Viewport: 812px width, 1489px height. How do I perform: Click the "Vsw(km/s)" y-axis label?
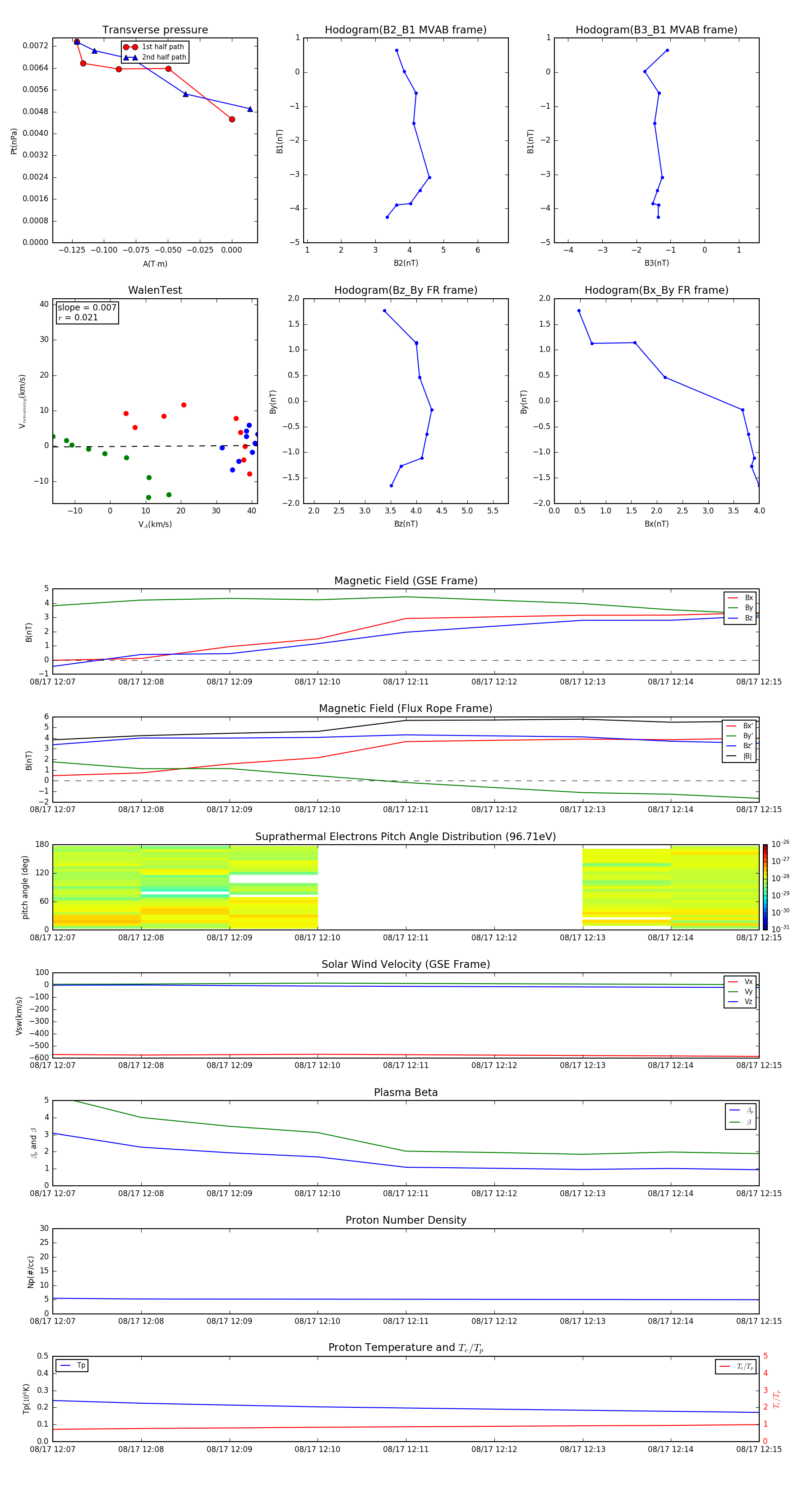19,1015
